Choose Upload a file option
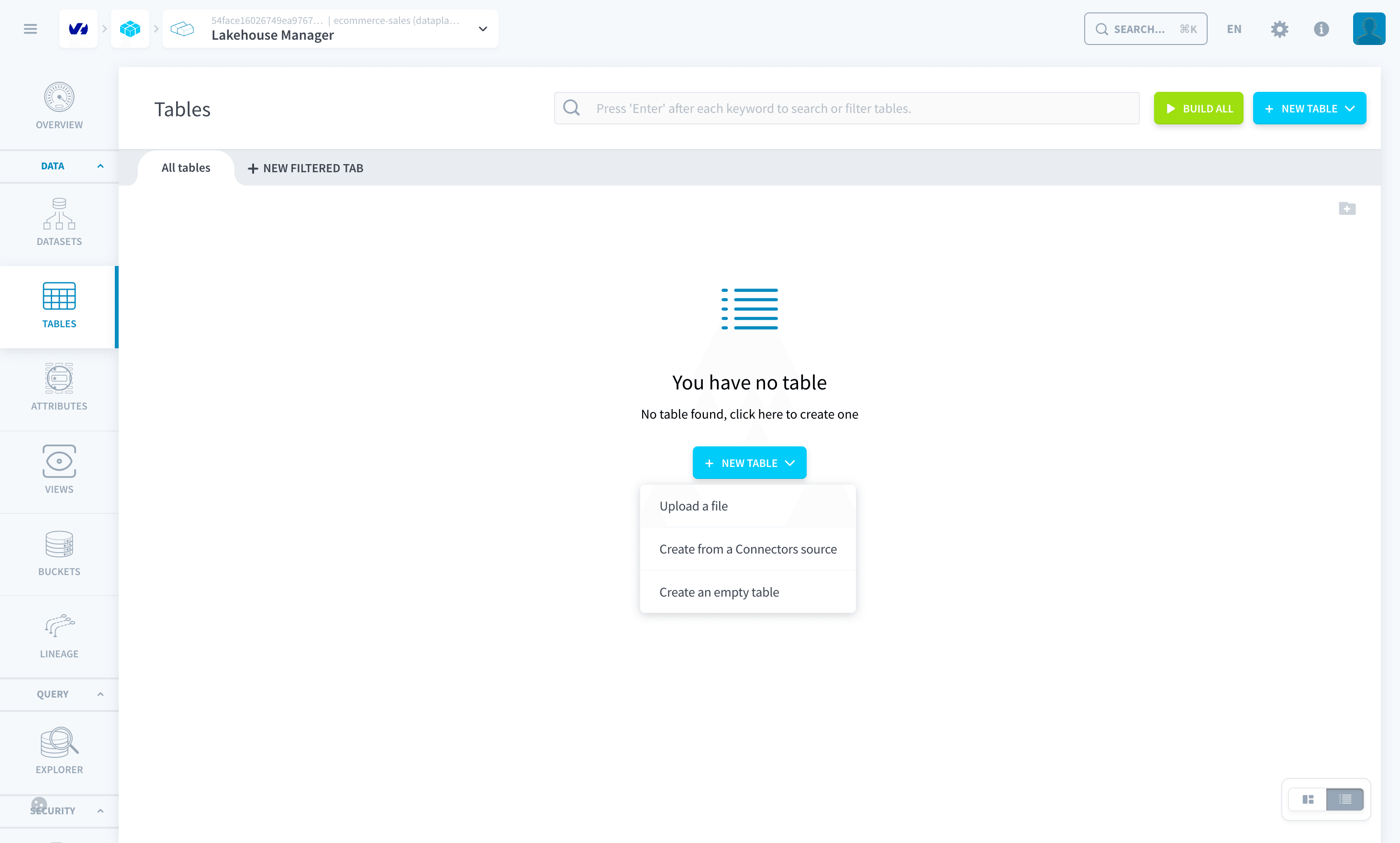This screenshot has width=1400, height=843. point(747,506)
